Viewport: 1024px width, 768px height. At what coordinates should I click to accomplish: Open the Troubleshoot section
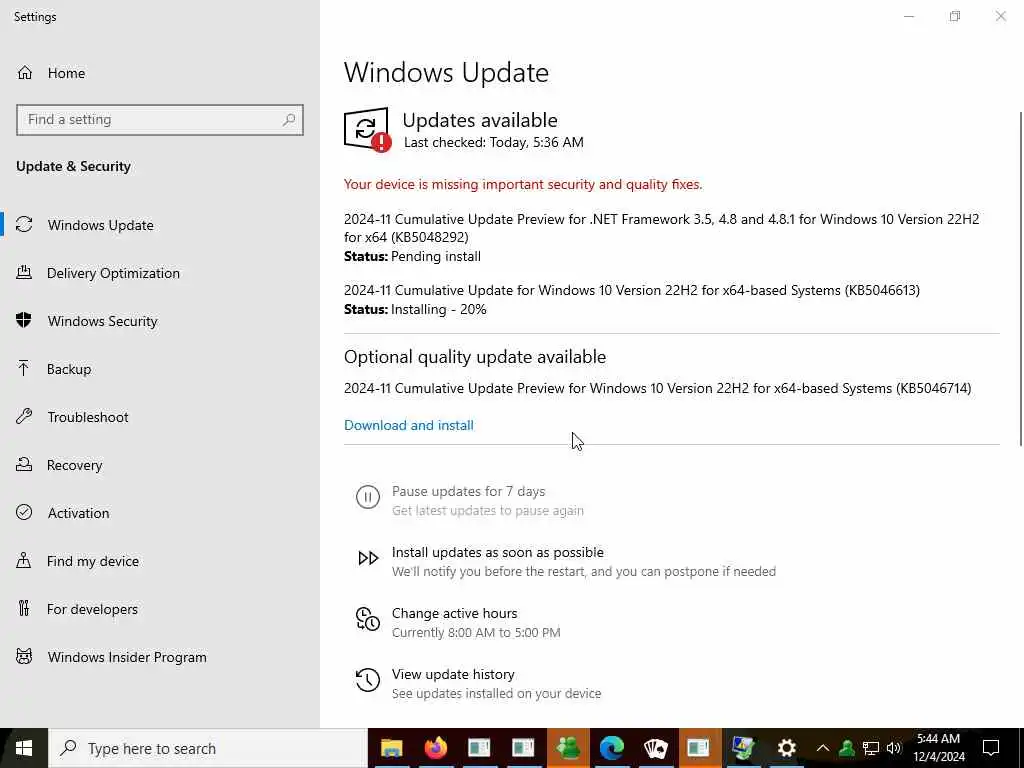pos(88,417)
